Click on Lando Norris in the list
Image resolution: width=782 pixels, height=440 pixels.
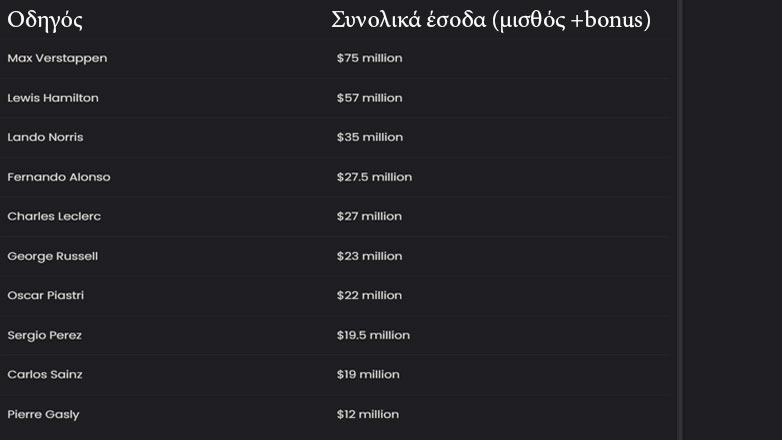click(45, 137)
